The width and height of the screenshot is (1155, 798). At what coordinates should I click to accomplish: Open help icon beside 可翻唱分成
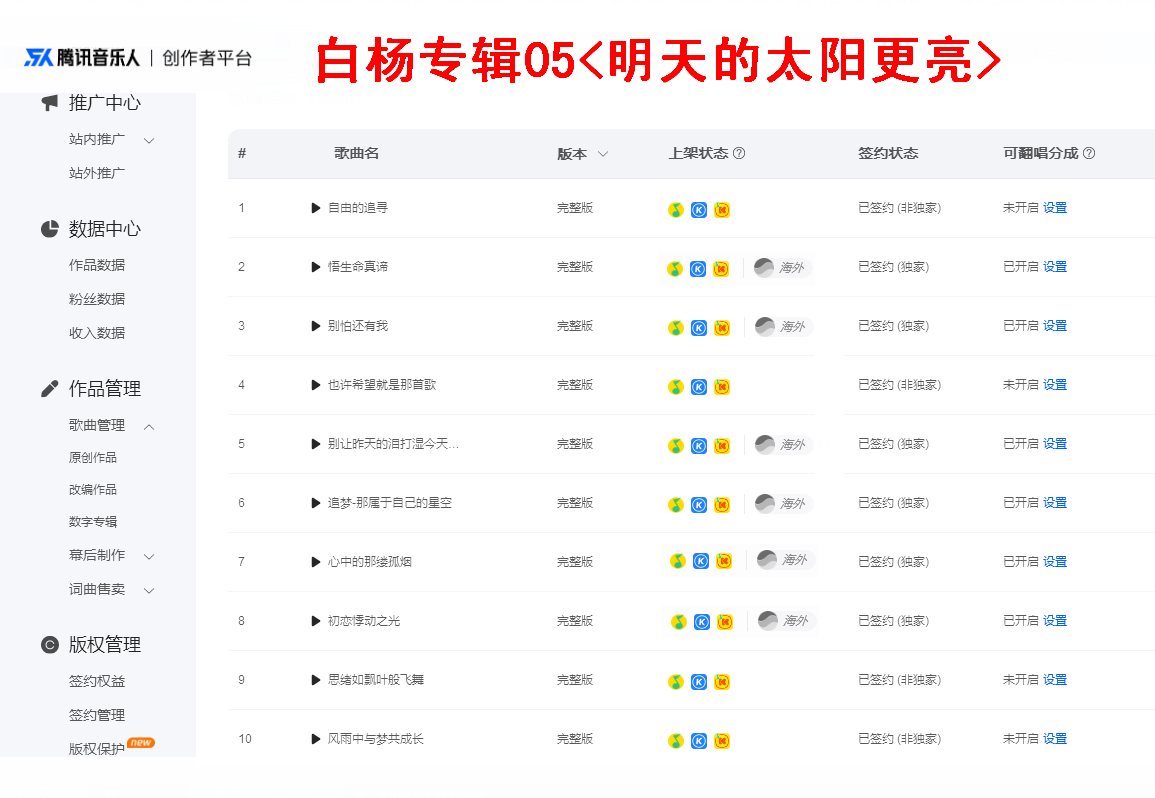[1089, 153]
